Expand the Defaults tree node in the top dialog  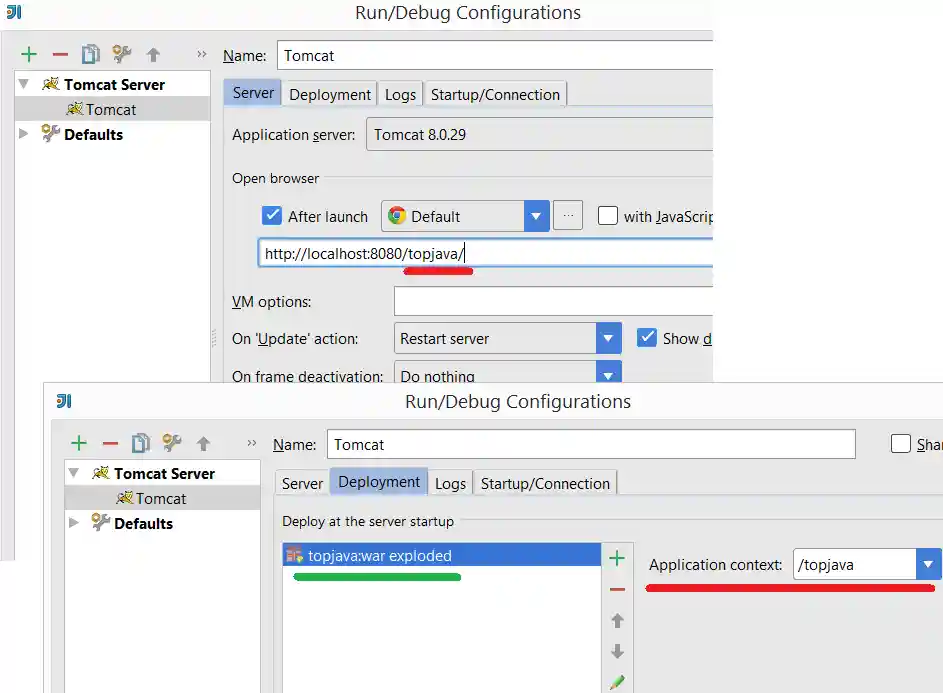tap(24, 134)
